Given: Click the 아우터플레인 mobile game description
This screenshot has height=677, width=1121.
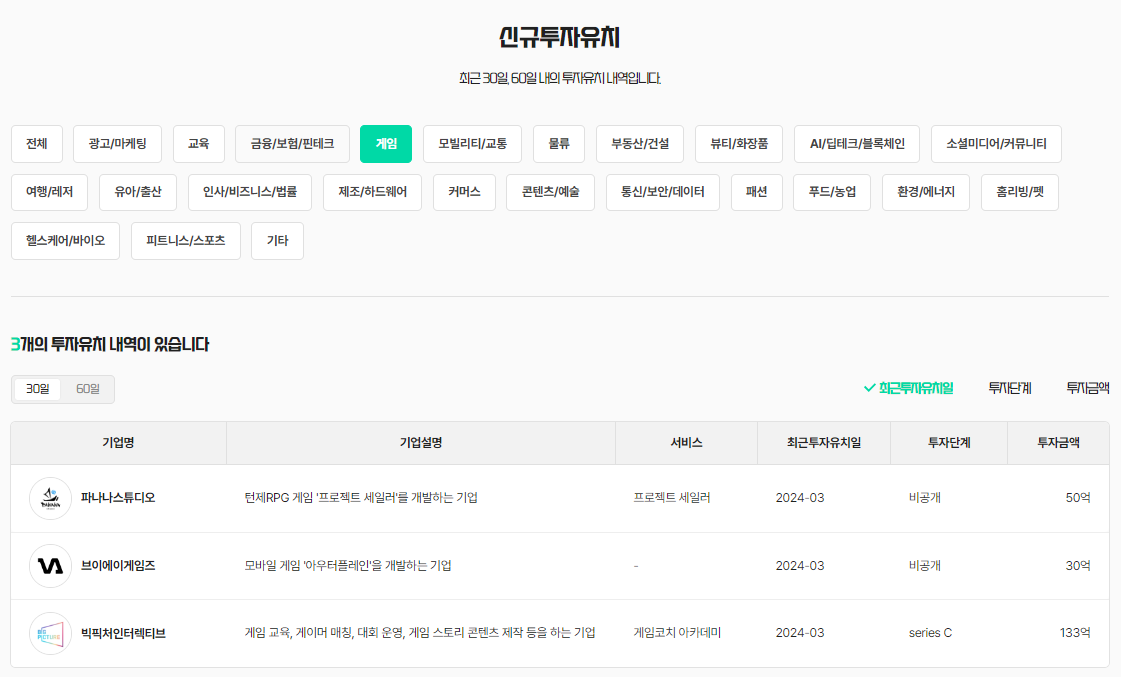Looking at the screenshot, I should click(x=348, y=566).
